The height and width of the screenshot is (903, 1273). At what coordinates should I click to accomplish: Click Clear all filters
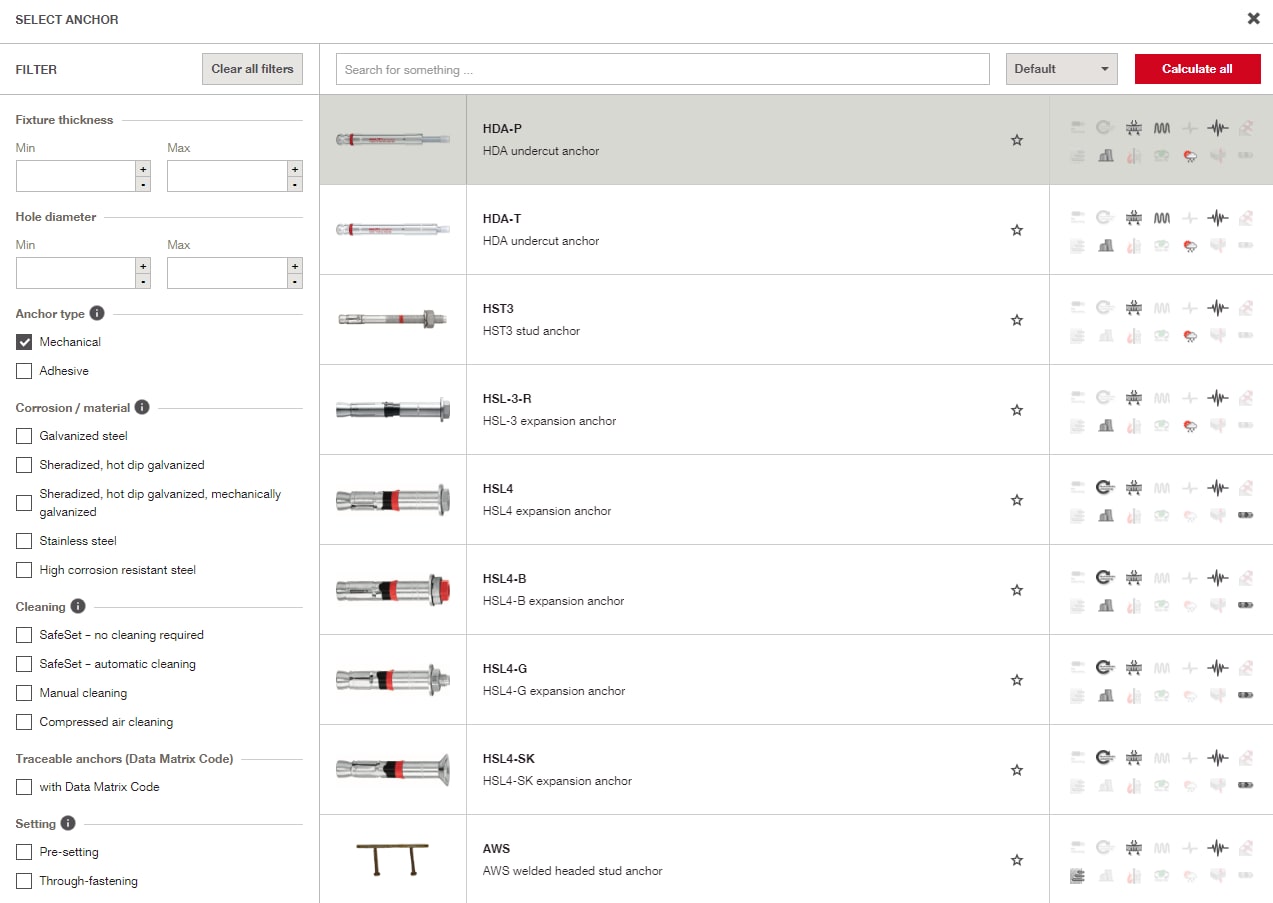tap(251, 69)
